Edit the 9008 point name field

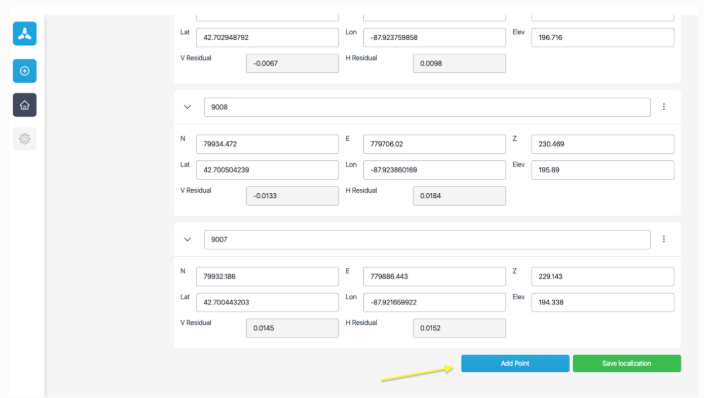(427, 107)
